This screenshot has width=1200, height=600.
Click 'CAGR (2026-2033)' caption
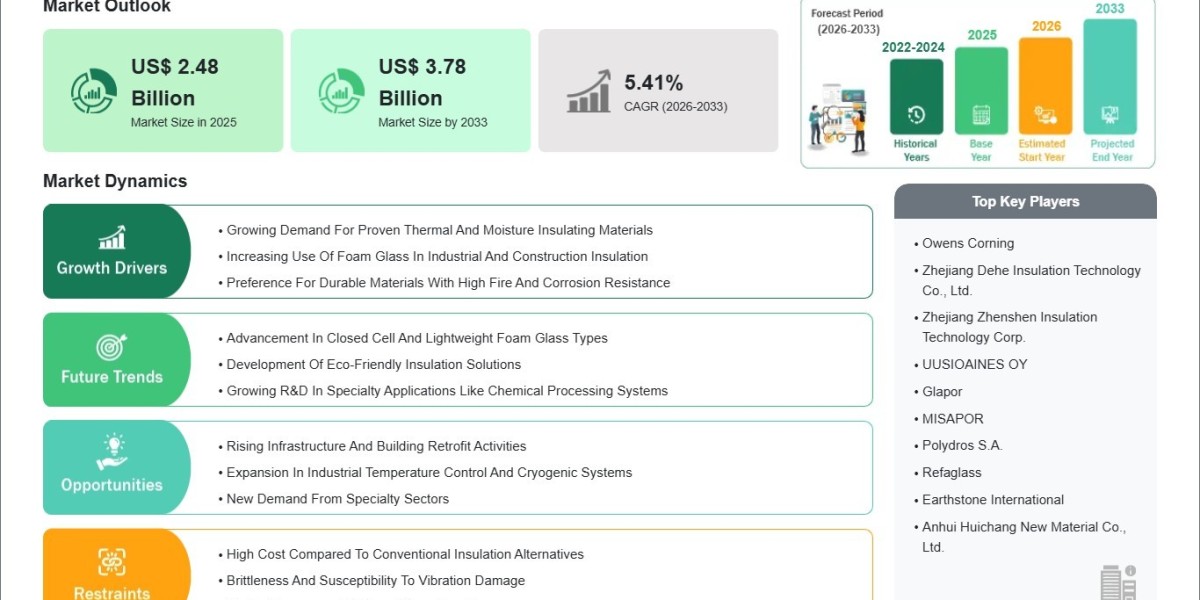pos(676,106)
